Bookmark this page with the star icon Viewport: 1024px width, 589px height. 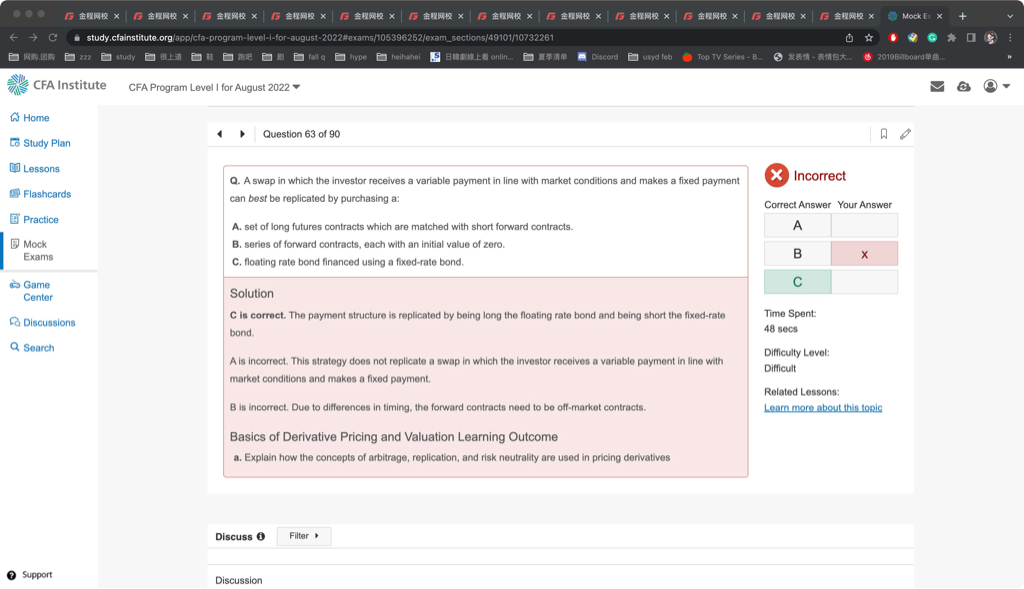pos(869,38)
